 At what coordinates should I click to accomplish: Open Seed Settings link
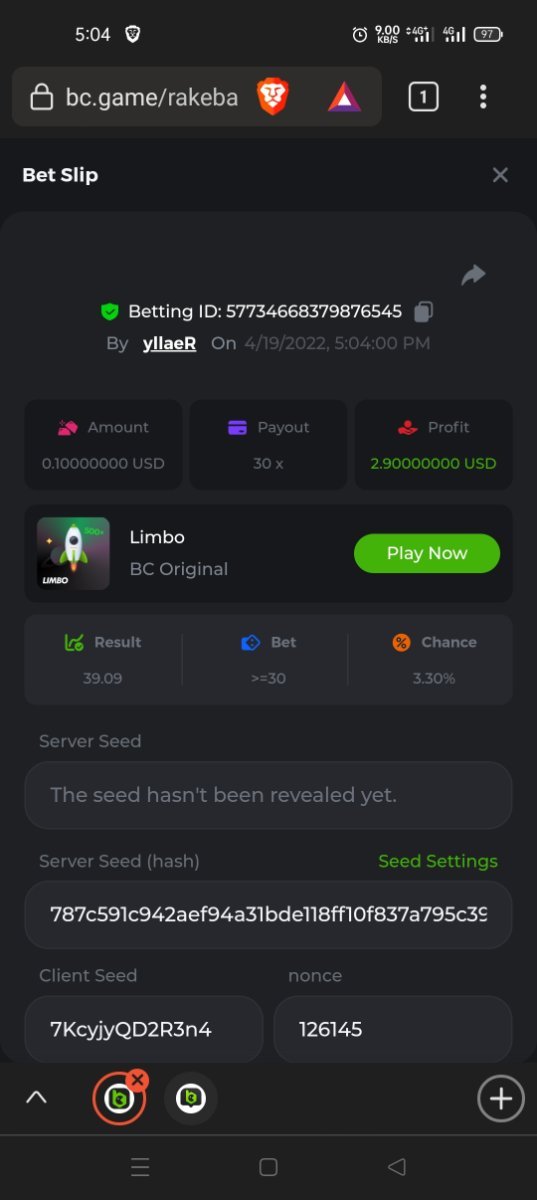tap(437, 861)
